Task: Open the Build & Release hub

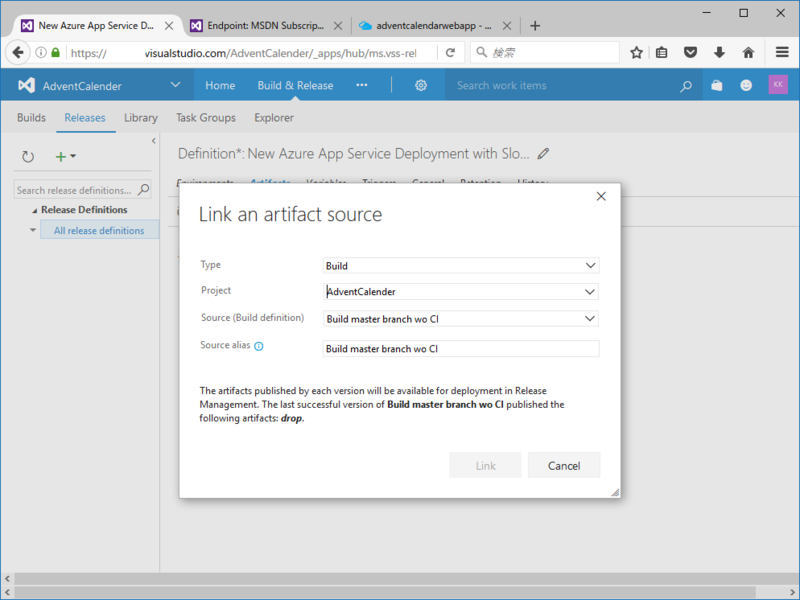Action: tap(295, 85)
